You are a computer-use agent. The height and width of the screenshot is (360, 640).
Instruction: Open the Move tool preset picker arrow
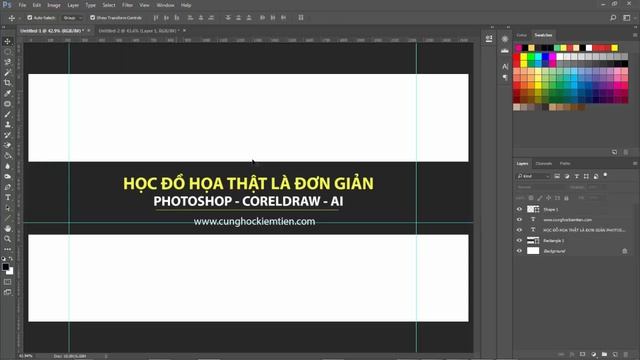(x=19, y=18)
